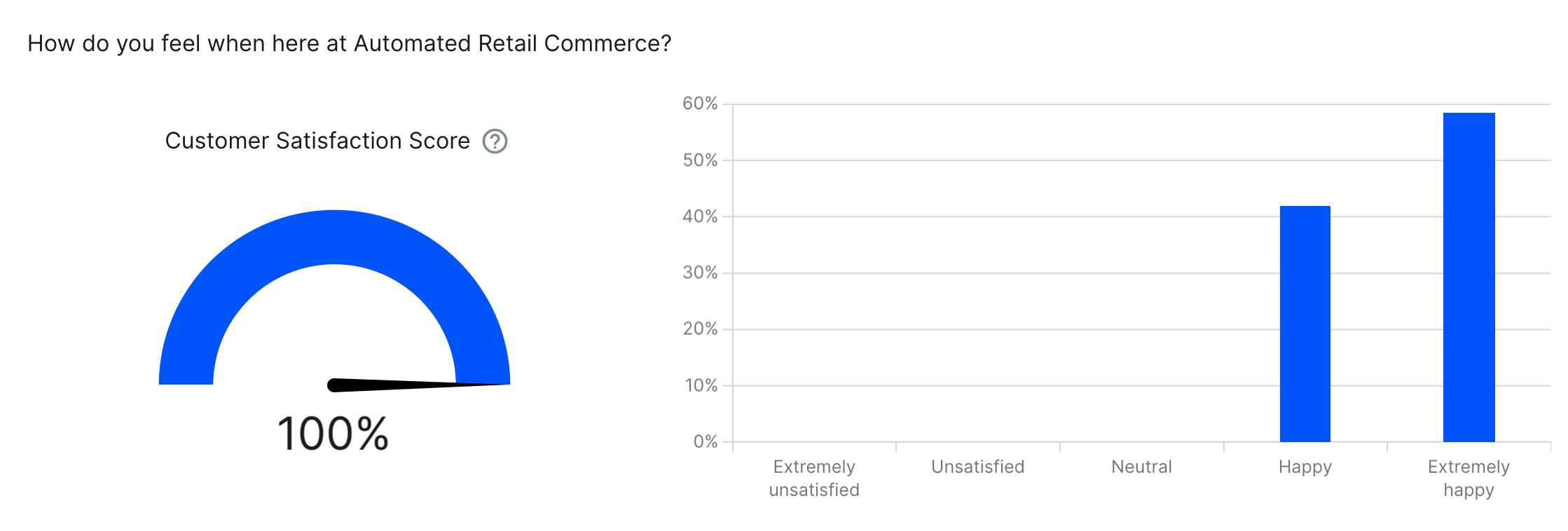The image size is (1568, 531).
Task: Click the Happy axis label
Action: [x=1305, y=467]
